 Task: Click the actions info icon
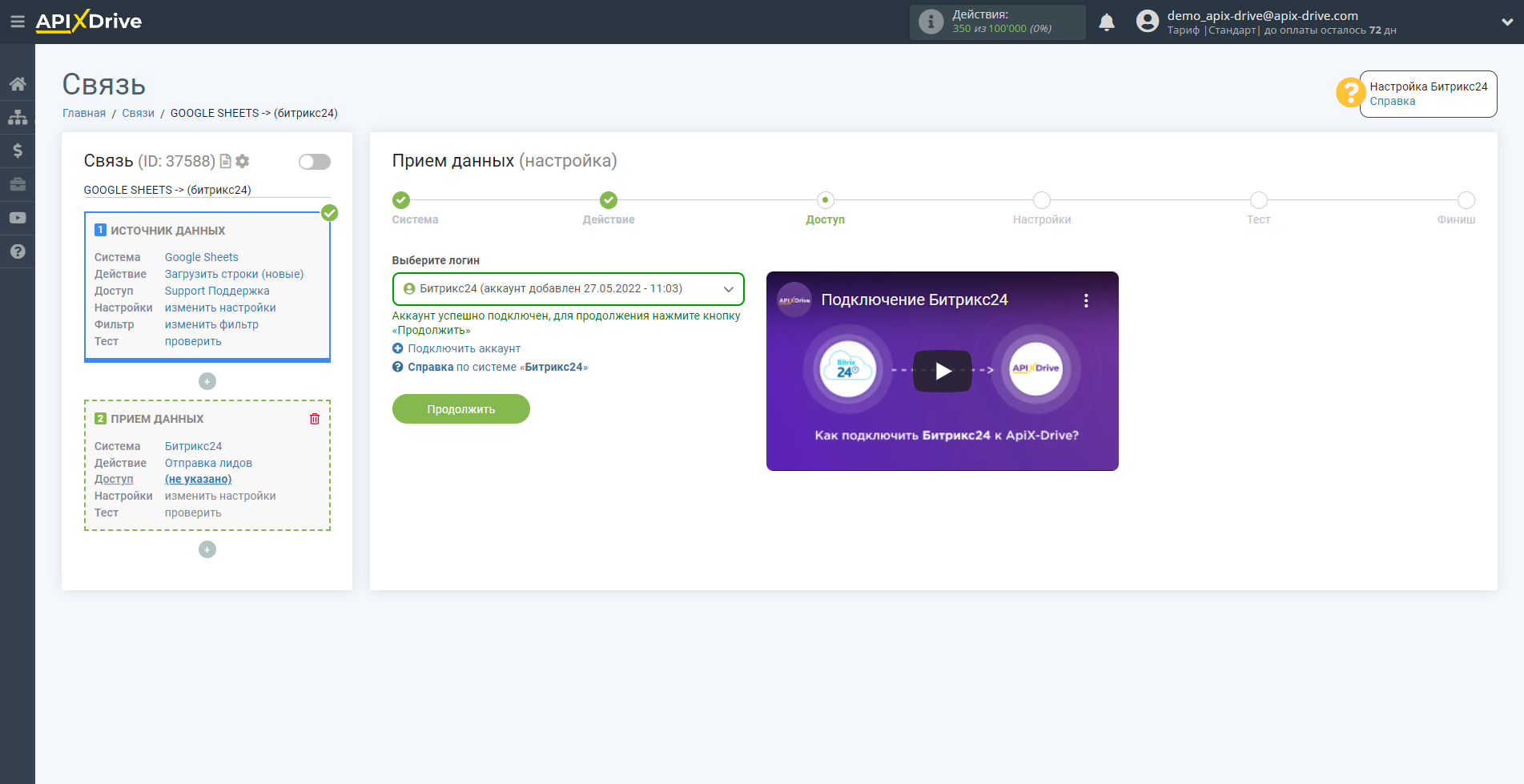[x=931, y=22]
